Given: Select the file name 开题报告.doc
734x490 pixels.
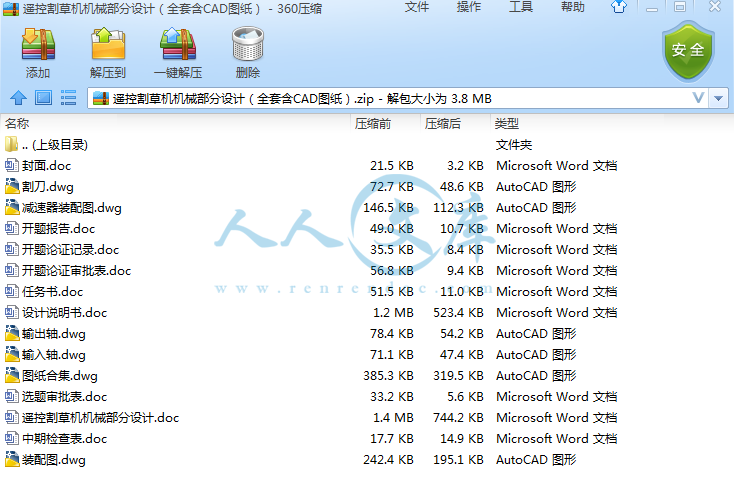Looking at the screenshot, I should [x=59, y=229].
